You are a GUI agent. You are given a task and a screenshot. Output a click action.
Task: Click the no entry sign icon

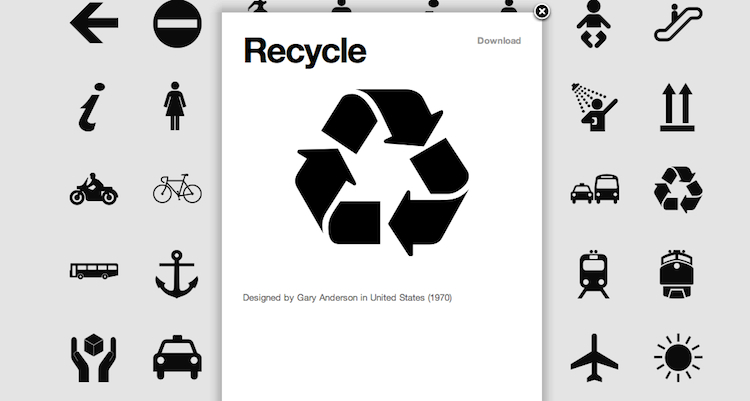tap(177, 24)
